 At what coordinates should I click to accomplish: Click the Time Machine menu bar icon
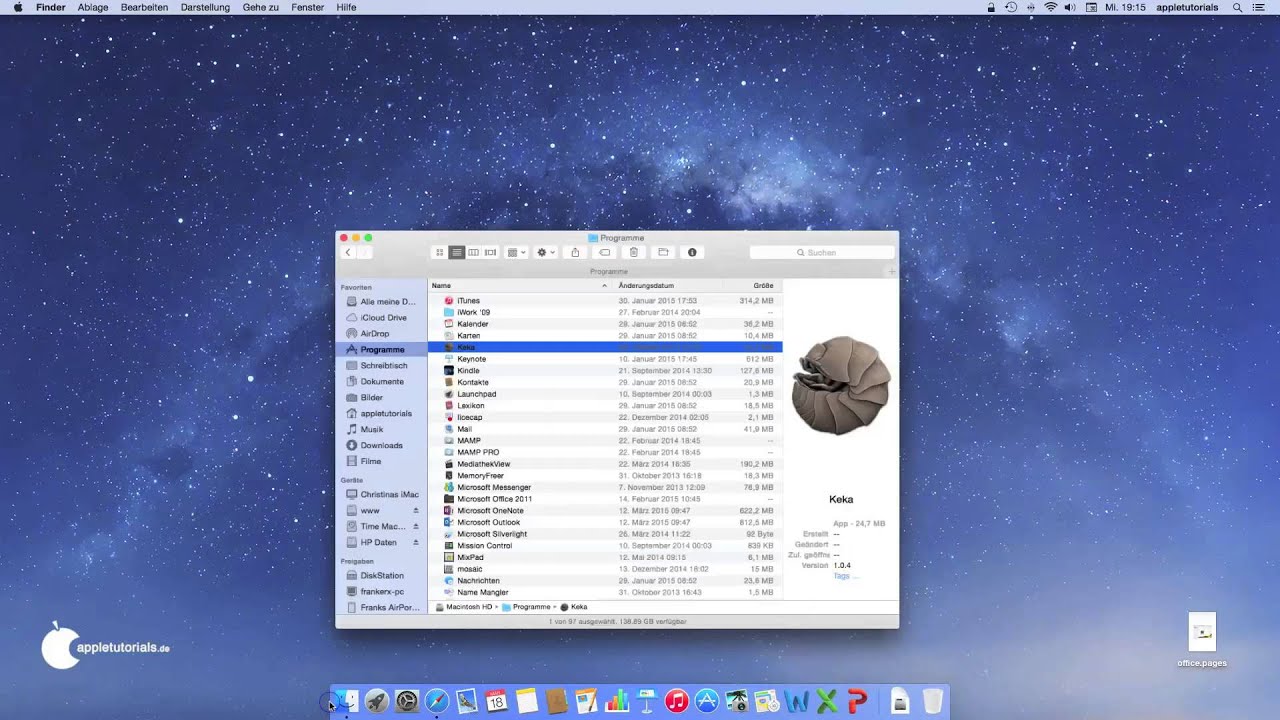tap(1011, 7)
